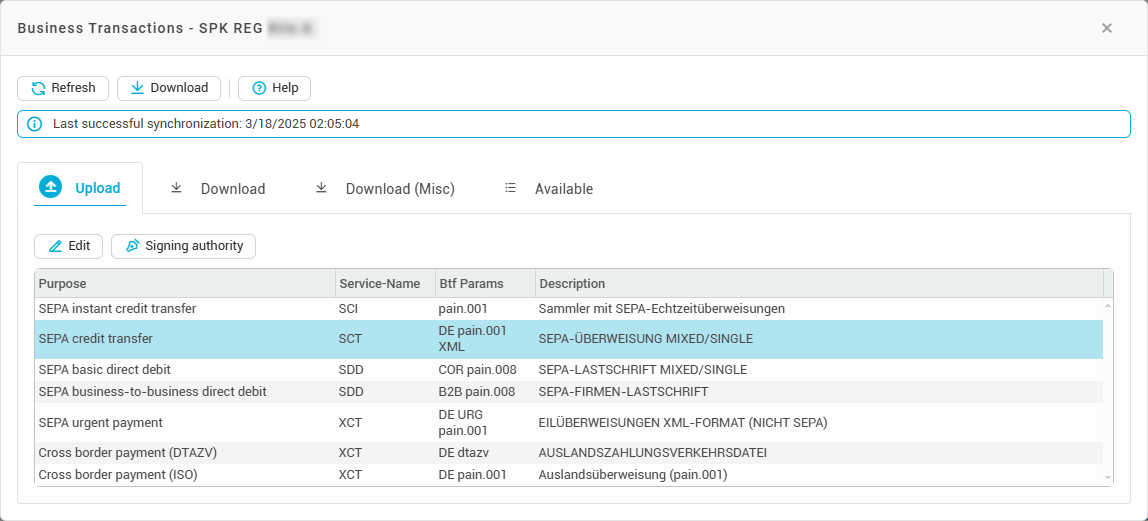Click the Edit pencil icon
This screenshot has width=1148, height=521.
coord(56,246)
